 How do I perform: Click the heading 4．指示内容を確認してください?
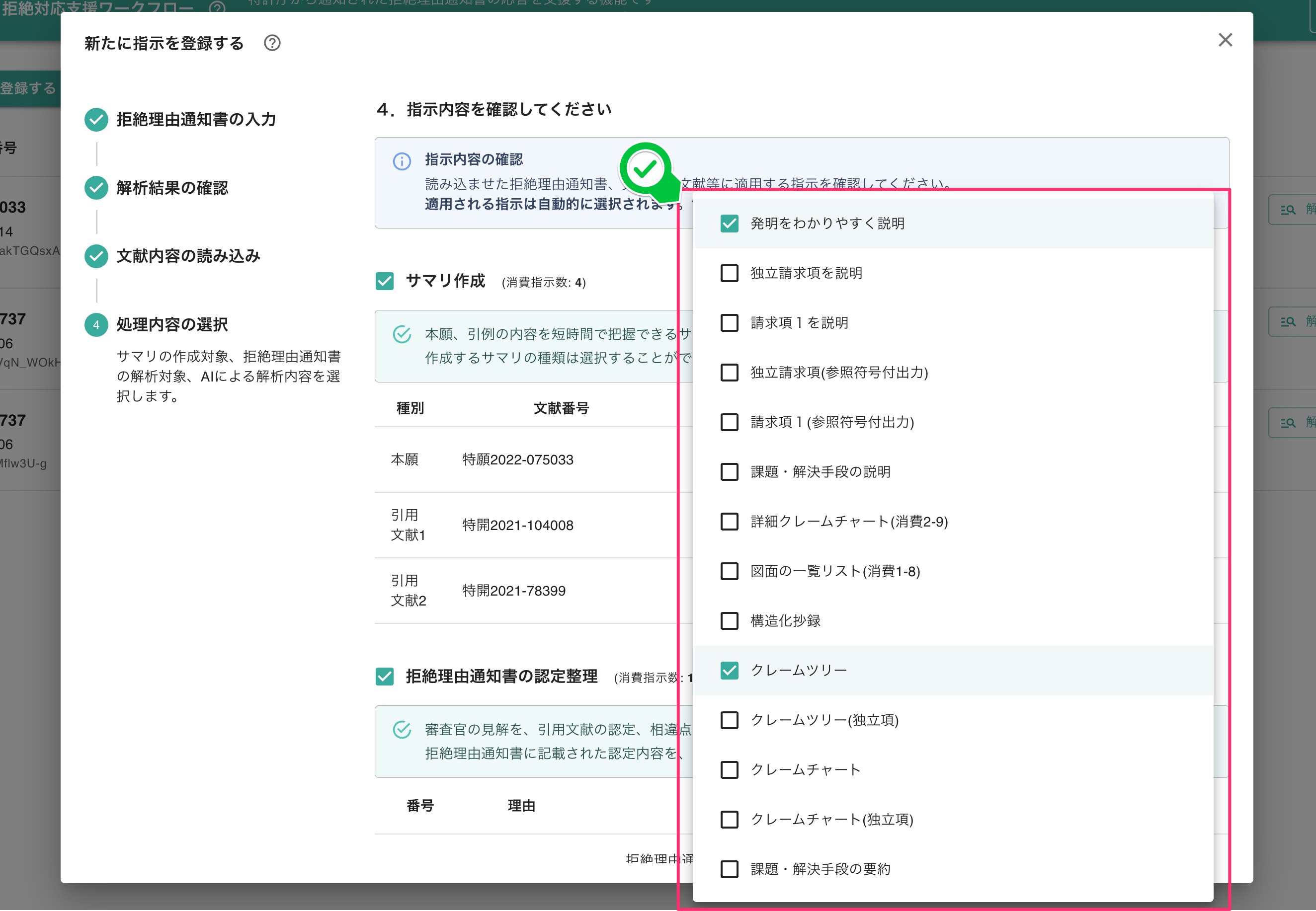[x=494, y=109]
